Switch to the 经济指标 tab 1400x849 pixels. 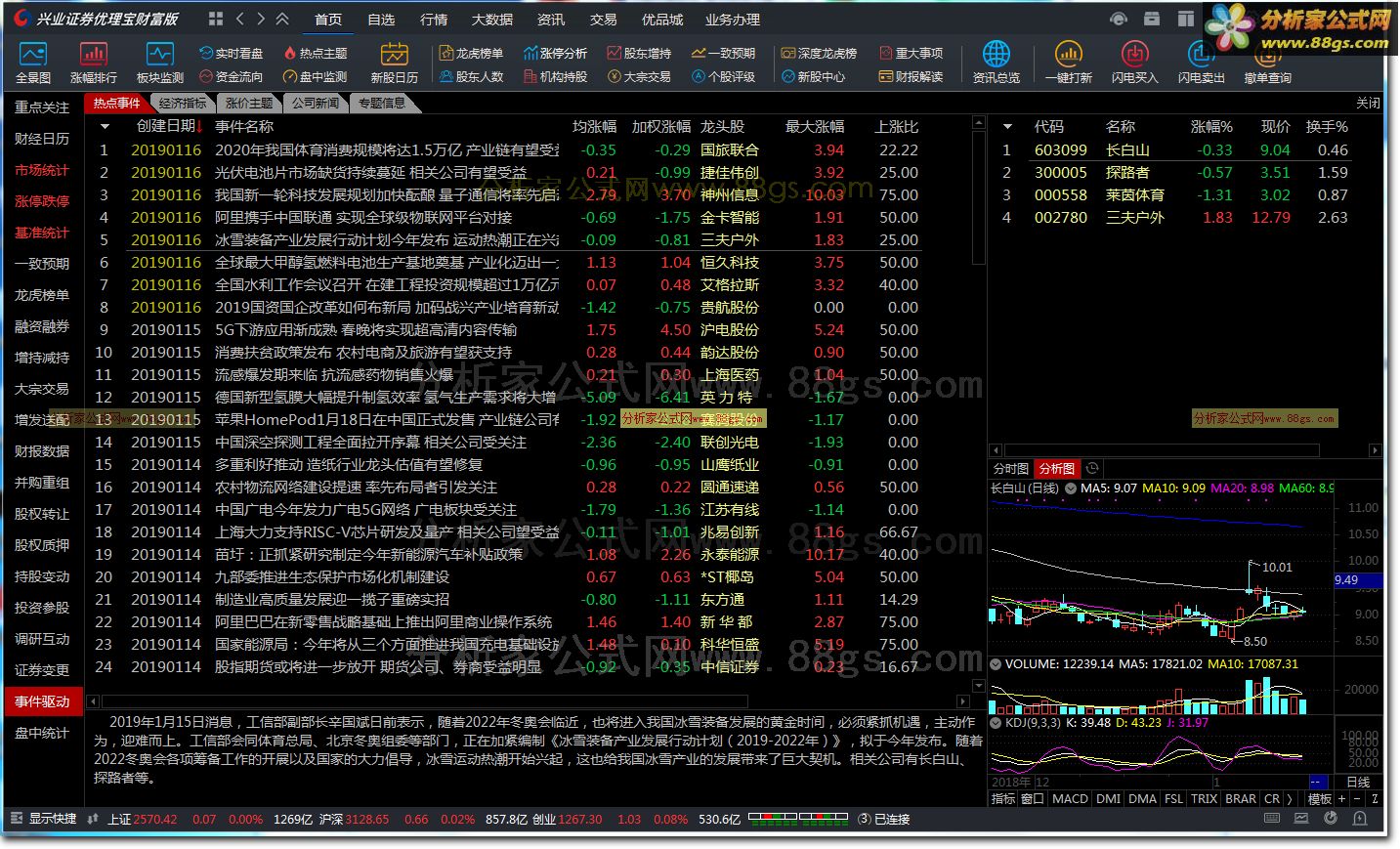click(183, 103)
